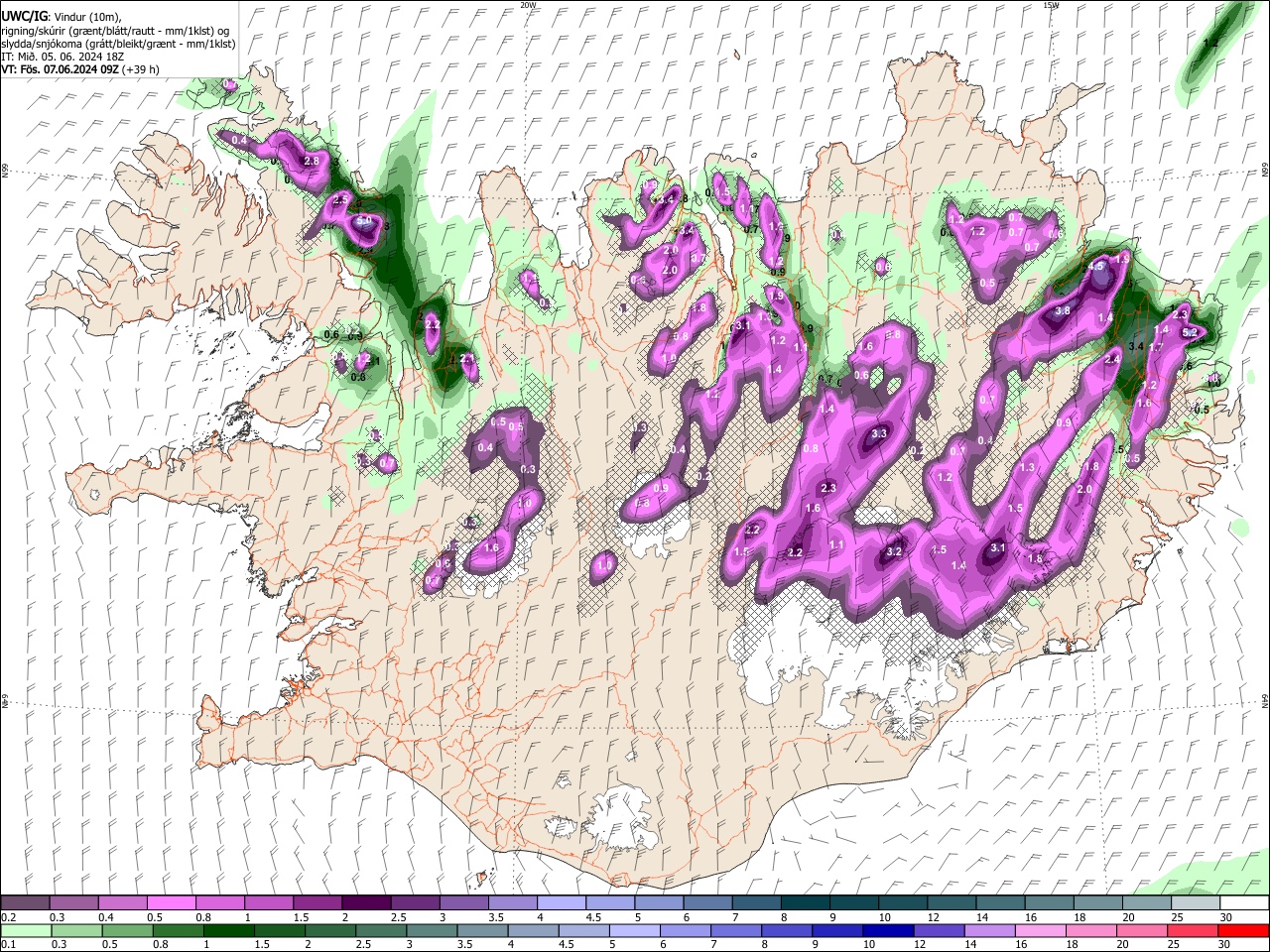The width and height of the screenshot is (1270, 952).
Task: Click the lower legend swatch between 3 and 3.5
Action: (x=433, y=931)
